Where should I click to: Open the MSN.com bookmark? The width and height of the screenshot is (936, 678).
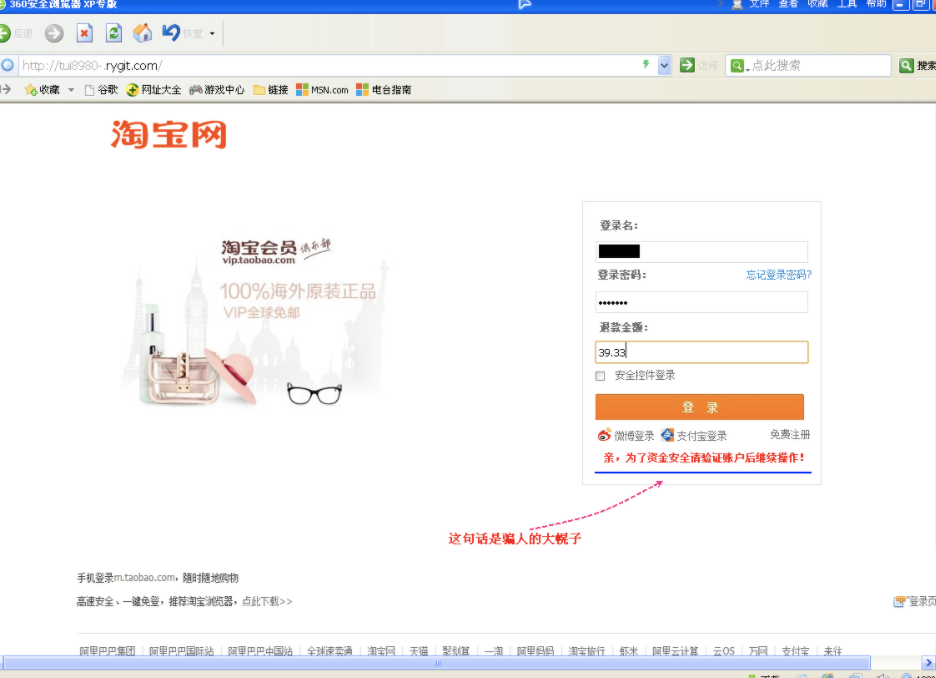322,90
